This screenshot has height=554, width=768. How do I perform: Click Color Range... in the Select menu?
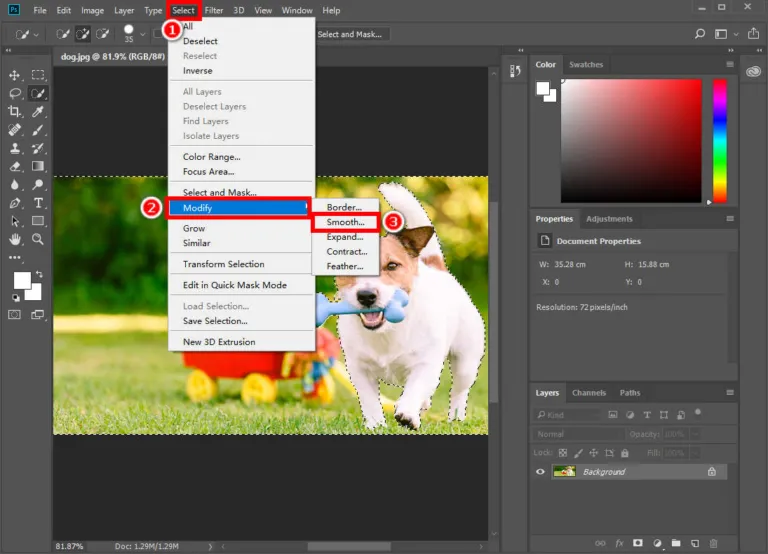coord(212,157)
